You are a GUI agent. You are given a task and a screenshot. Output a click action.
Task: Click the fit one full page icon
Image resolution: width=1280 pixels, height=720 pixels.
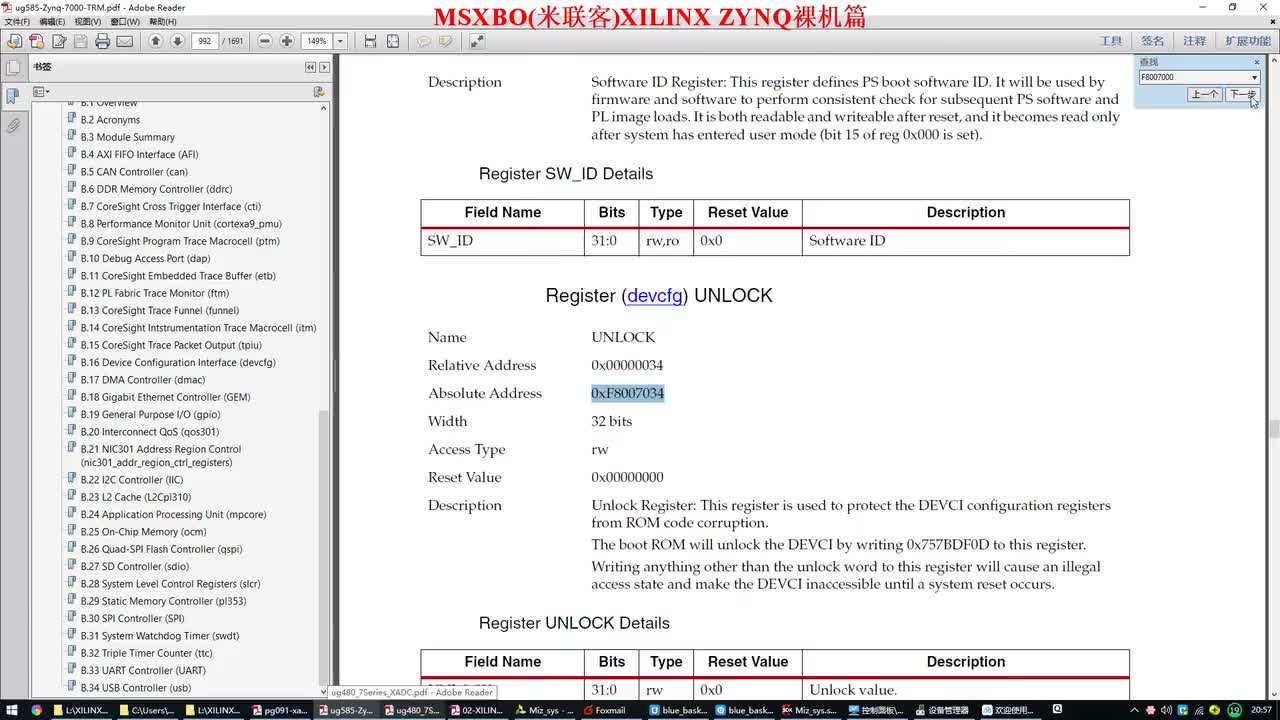[x=392, y=41]
